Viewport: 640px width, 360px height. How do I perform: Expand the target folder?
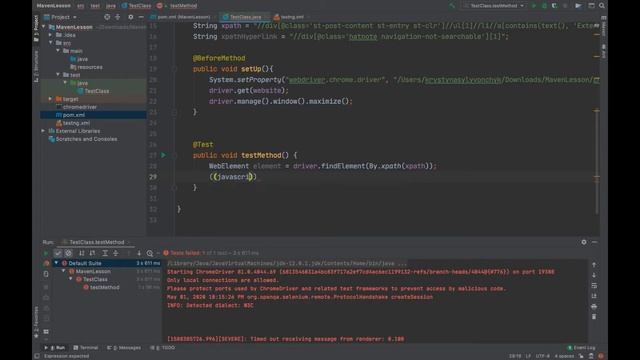pyautogui.click(x=51, y=99)
